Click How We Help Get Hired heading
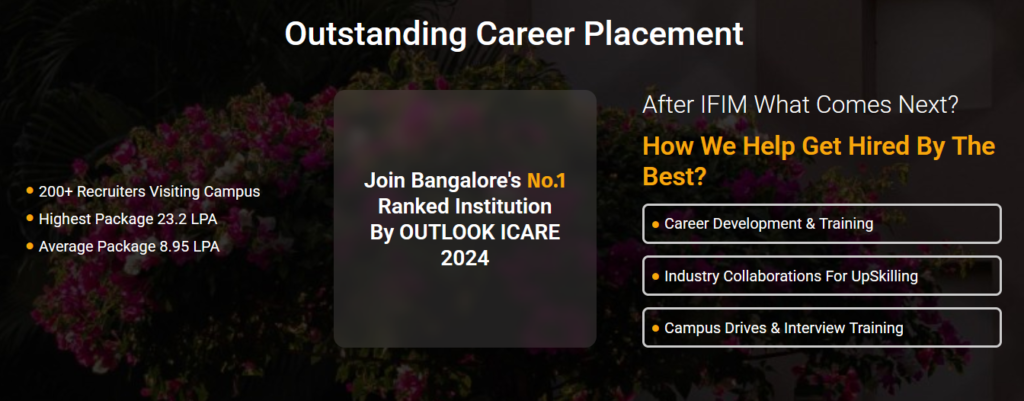 click(819, 161)
